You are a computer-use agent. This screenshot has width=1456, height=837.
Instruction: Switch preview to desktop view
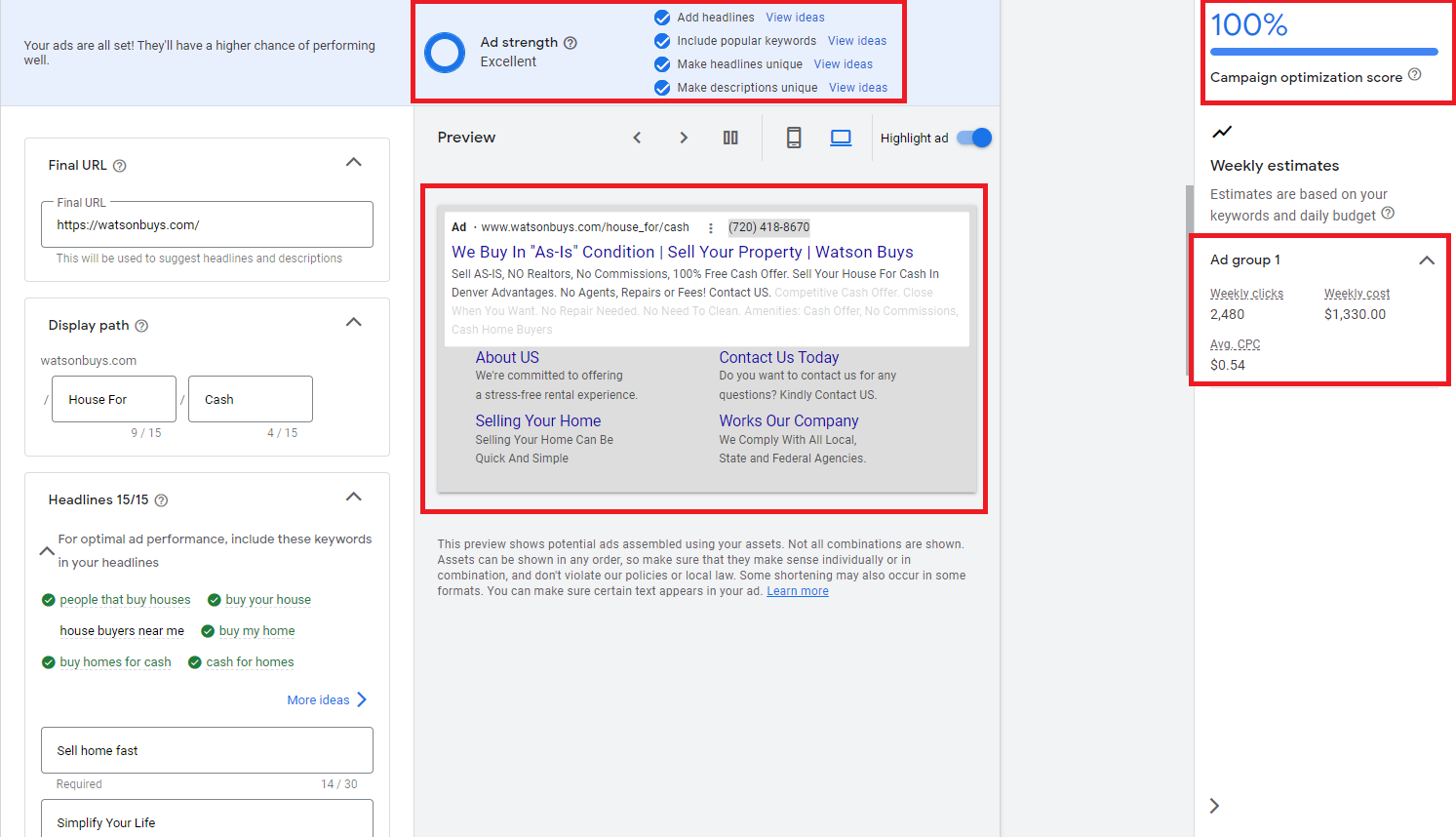tap(841, 138)
